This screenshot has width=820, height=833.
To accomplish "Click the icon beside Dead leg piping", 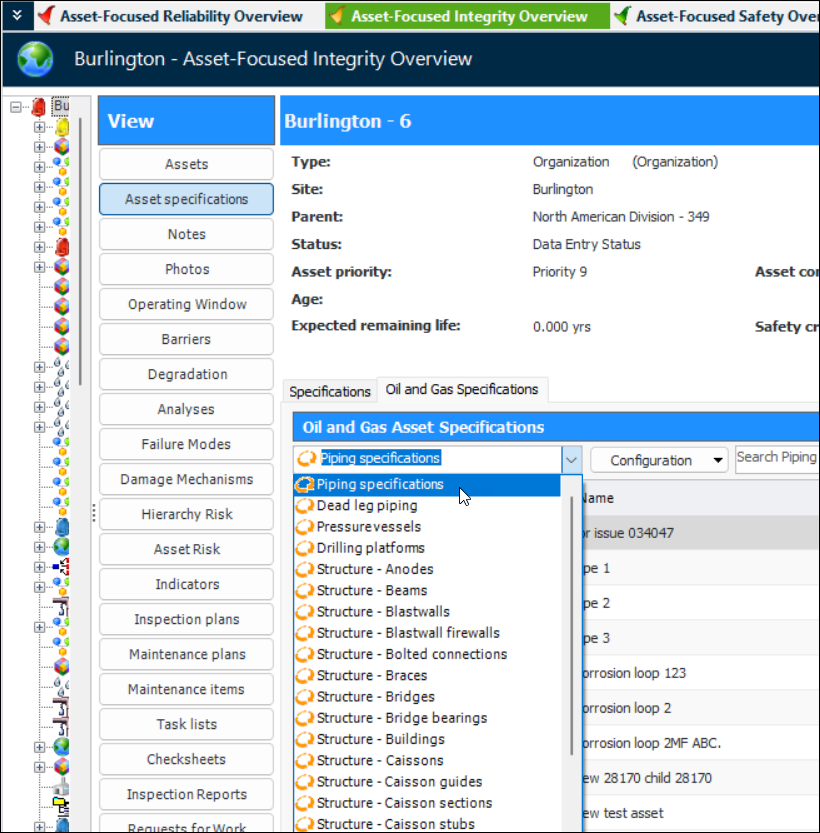I will click(305, 506).
